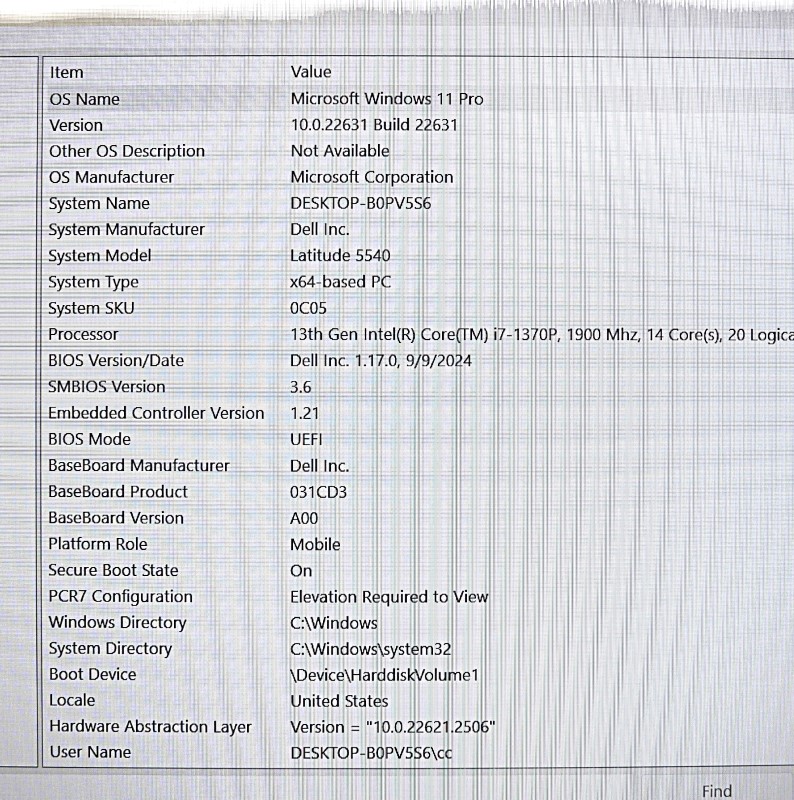Select the Secure Boot State row
The image size is (794, 800).
point(113,570)
